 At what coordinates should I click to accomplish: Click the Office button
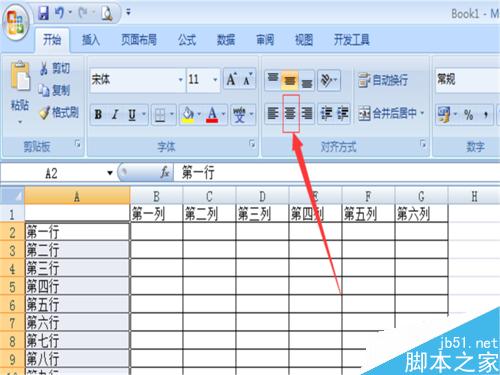(16, 23)
